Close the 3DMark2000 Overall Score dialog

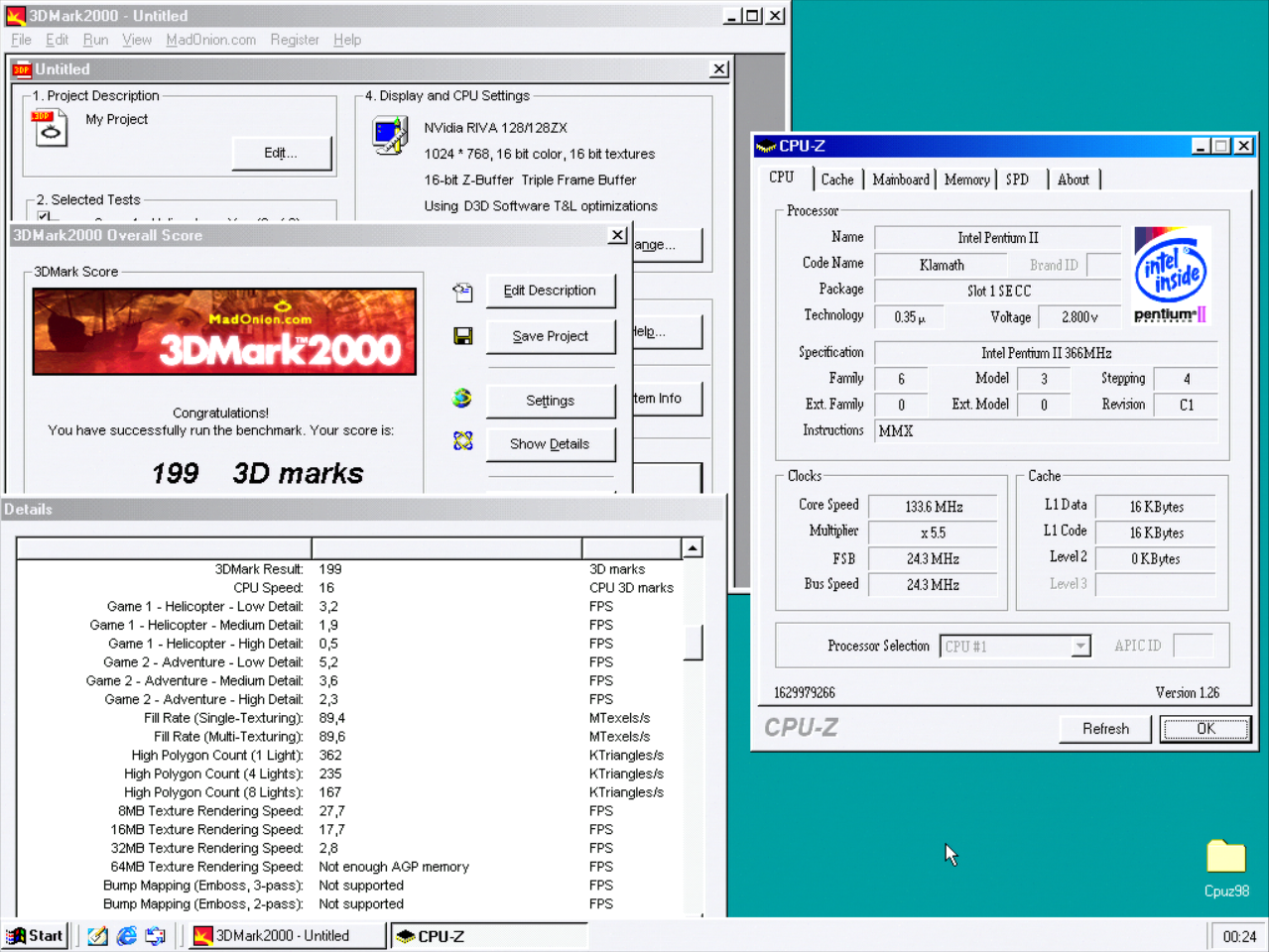point(618,235)
